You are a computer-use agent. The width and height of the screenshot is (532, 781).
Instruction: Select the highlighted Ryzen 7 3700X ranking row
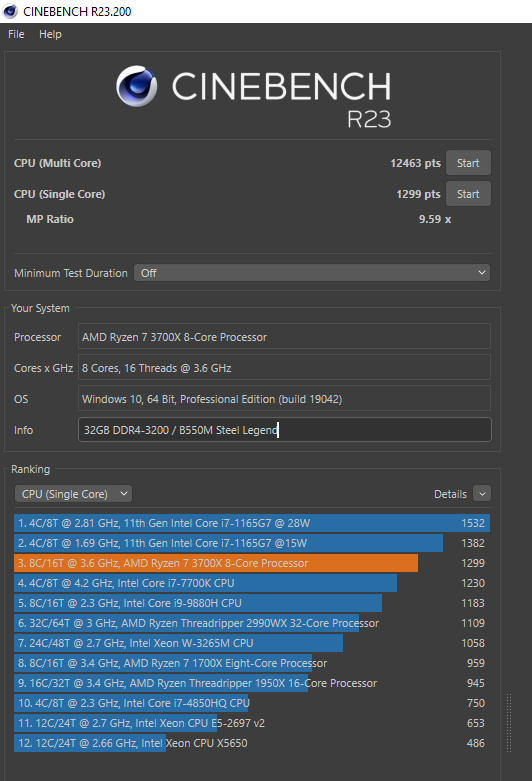tap(252, 563)
